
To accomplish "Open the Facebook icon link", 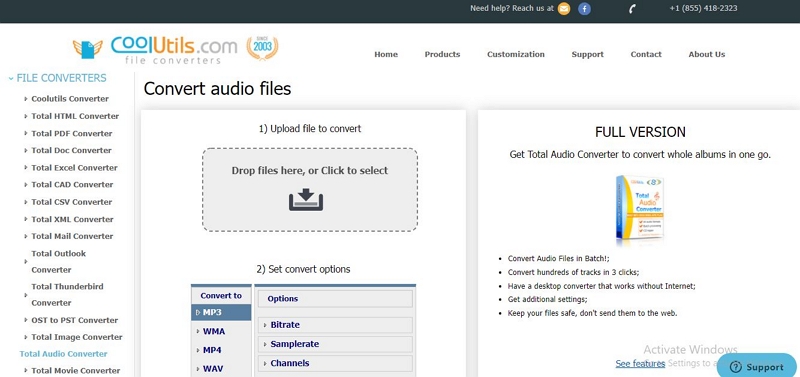I will click(x=584, y=9).
